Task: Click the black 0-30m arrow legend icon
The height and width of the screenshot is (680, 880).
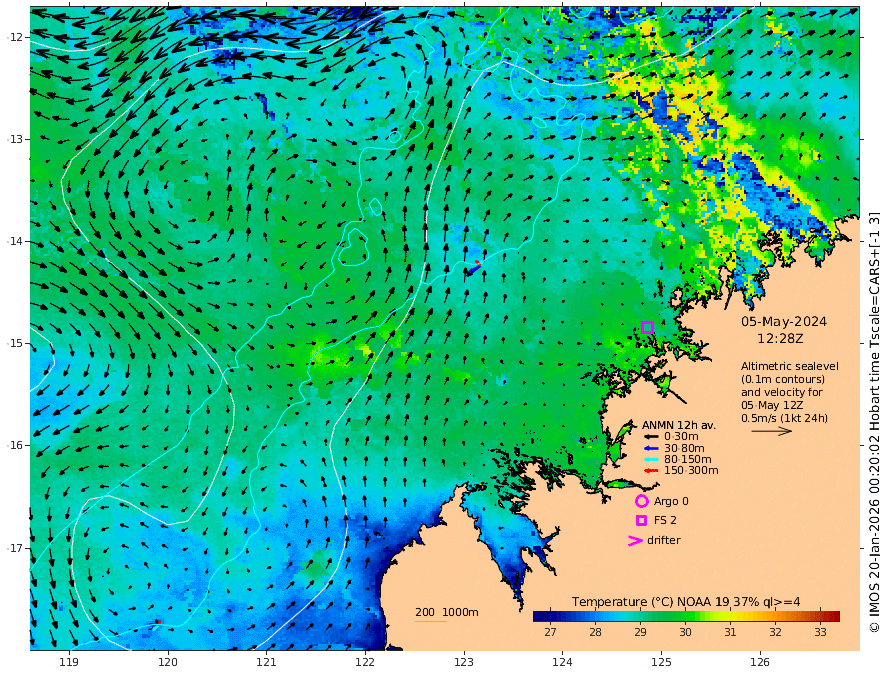Action: (651, 437)
